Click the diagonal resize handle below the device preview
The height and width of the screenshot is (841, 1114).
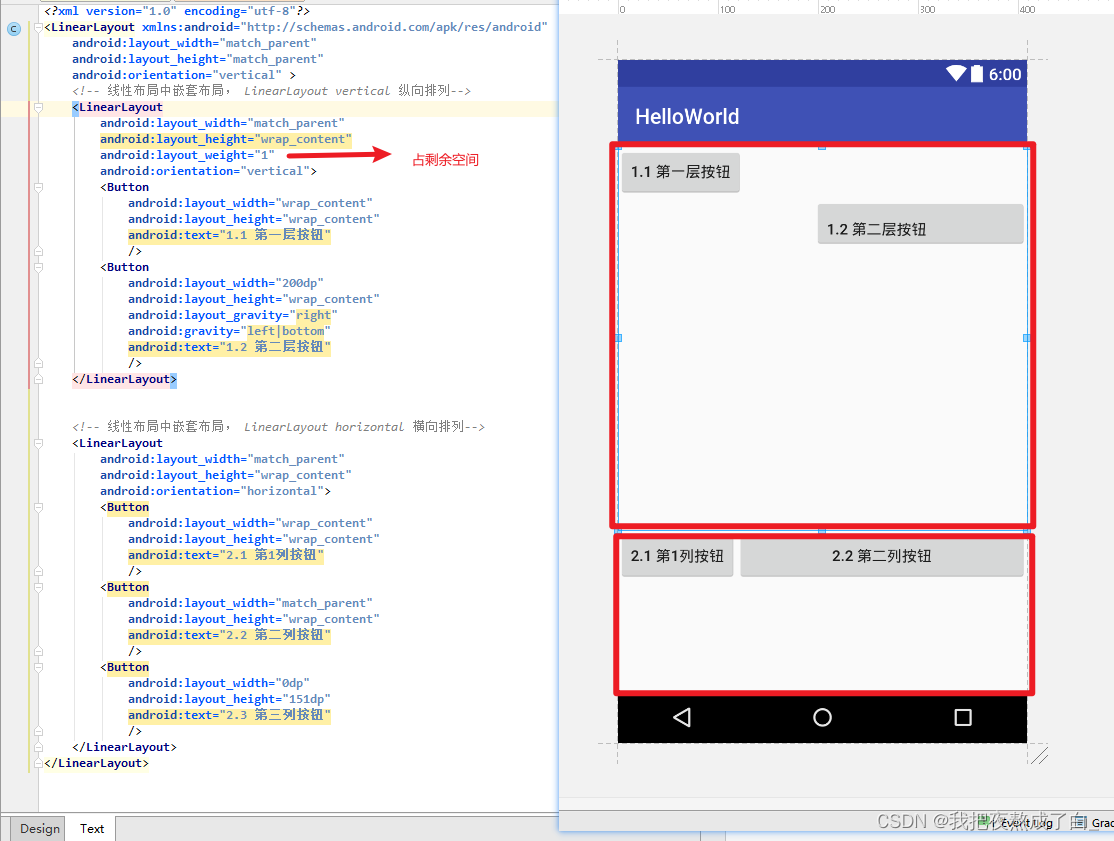click(1039, 755)
